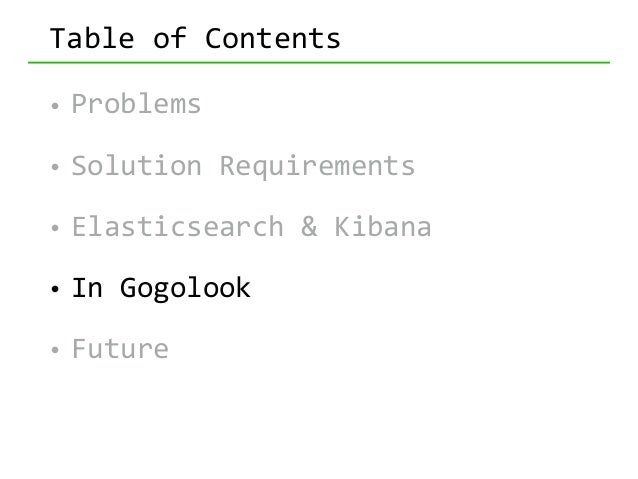The image size is (638, 479).
Task: Click the ampersand between Elasticsearch and Kibana
Action: coord(308,228)
